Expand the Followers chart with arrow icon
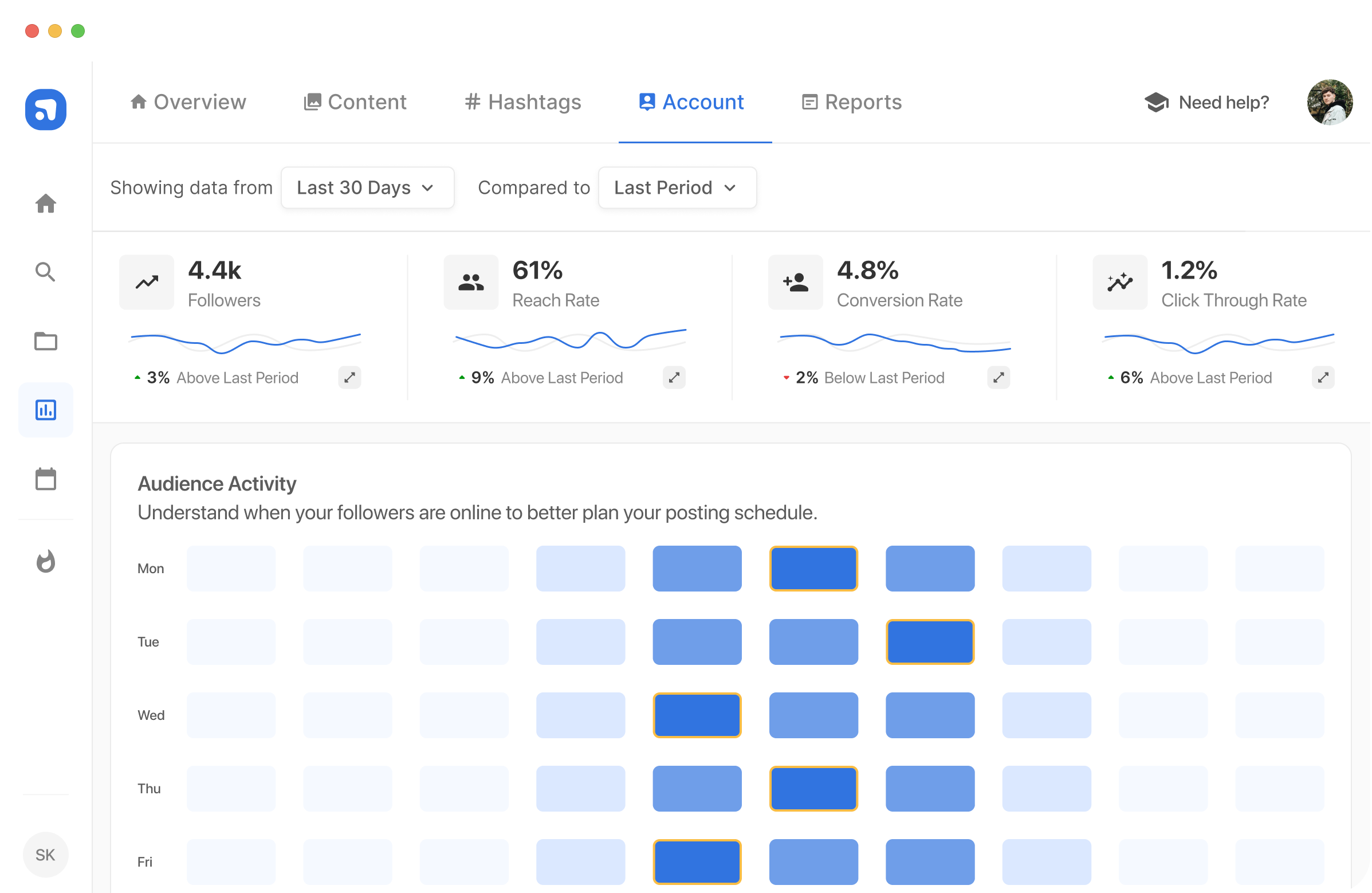This screenshot has width=1372, height=893. 349,377
